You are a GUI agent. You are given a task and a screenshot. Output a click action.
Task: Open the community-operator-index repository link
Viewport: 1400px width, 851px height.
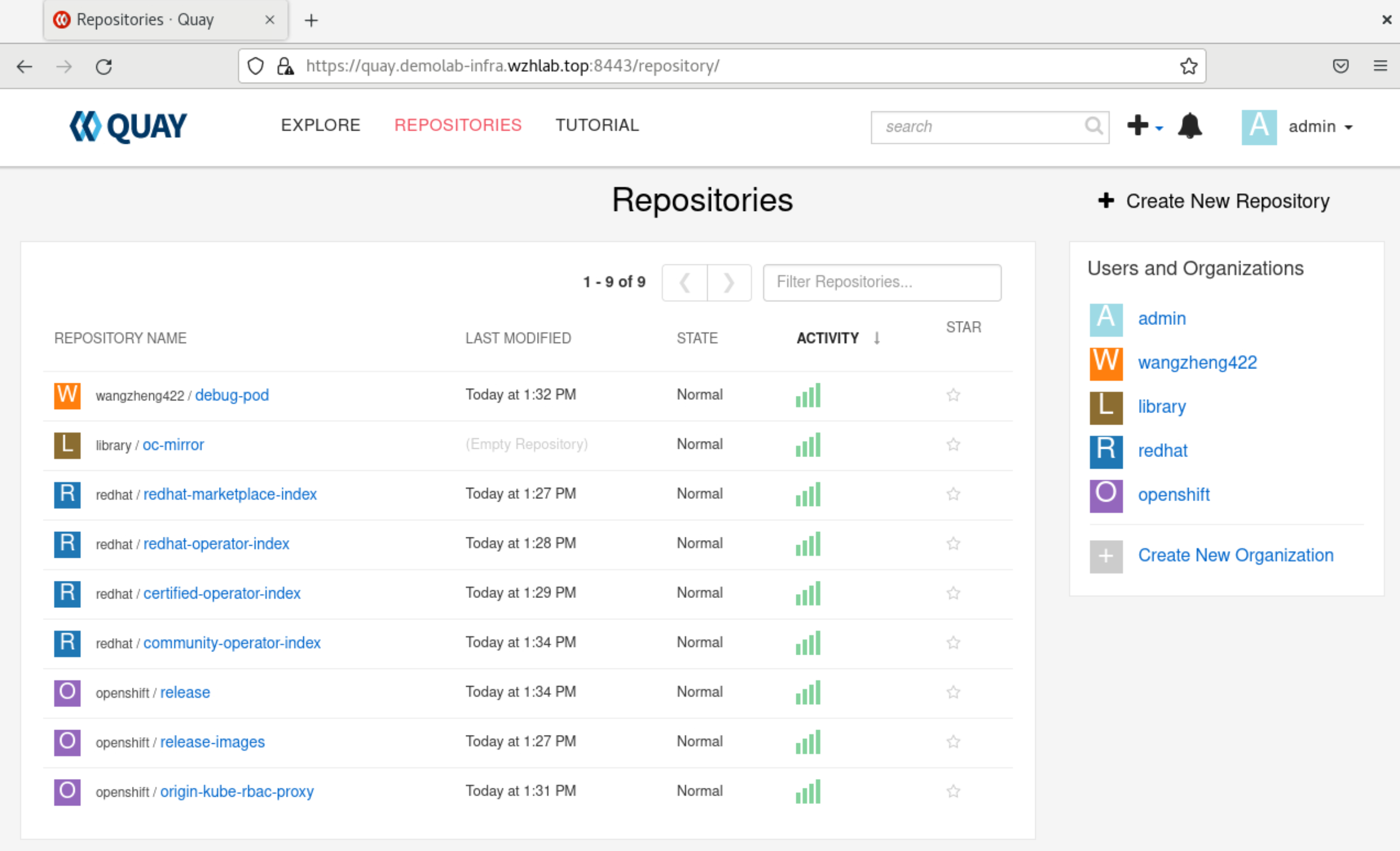[x=232, y=643]
